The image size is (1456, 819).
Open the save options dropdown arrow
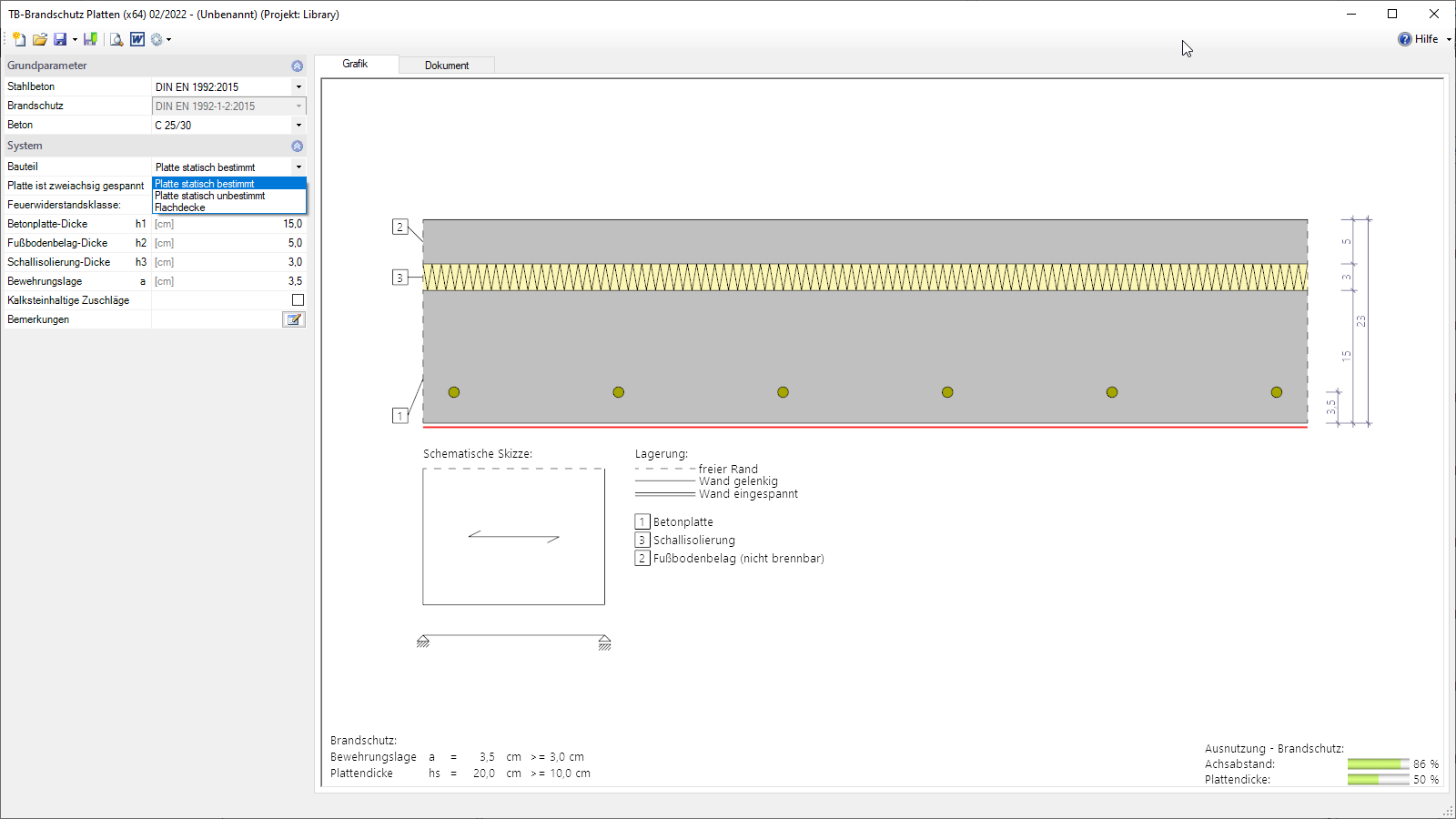coord(75,39)
